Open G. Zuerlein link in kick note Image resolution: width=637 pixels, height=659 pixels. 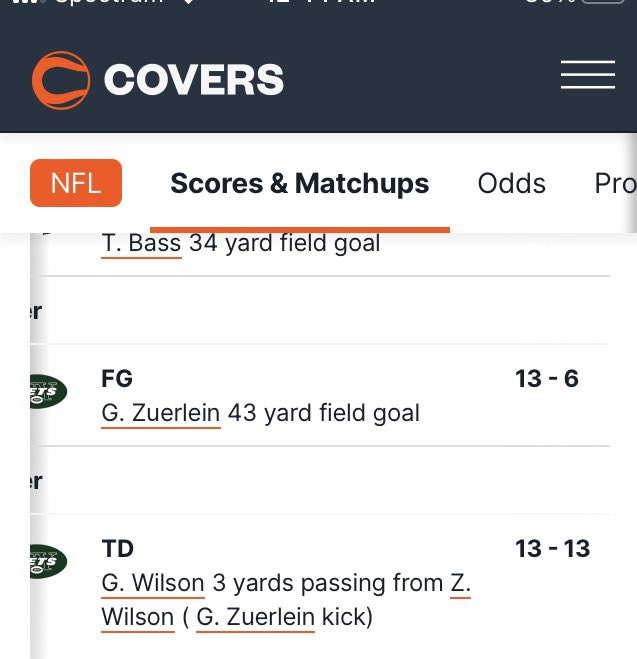click(255, 618)
